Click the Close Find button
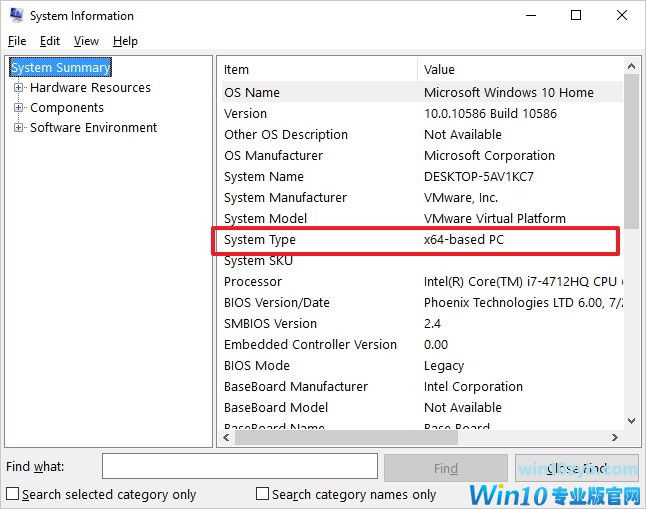The image size is (646, 509). (x=576, y=467)
